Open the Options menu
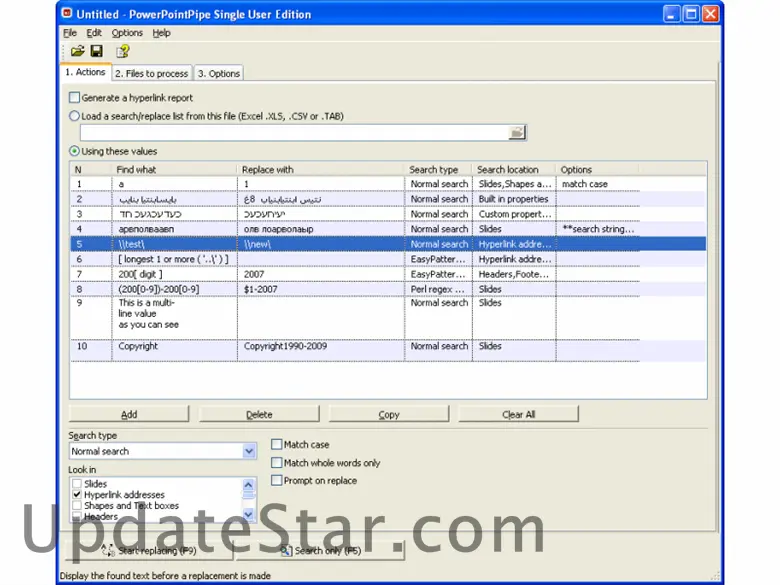The width and height of the screenshot is (780, 585). (127, 33)
